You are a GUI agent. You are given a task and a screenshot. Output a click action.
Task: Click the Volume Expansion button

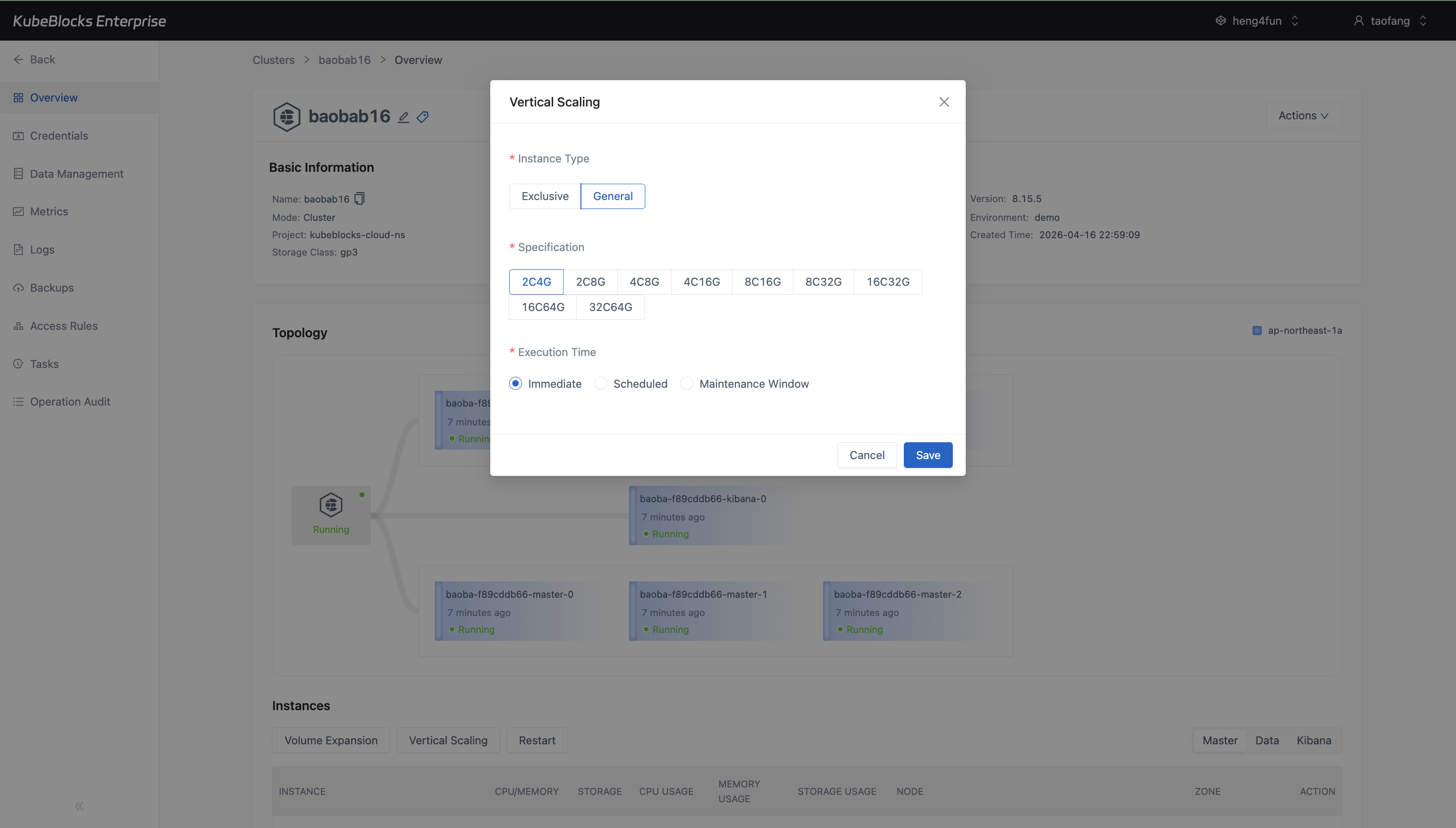point(331,740)
